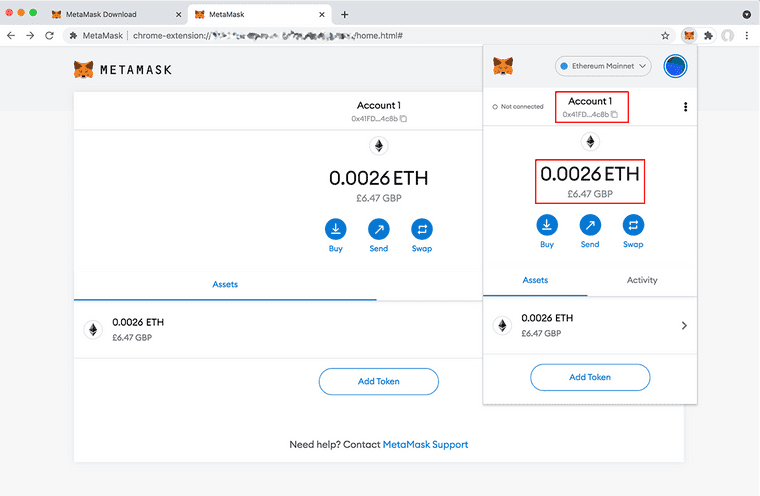This screenshot has height=496, width=760.
Task: Open a new browser tab with plus
Action: pos(344,15)
